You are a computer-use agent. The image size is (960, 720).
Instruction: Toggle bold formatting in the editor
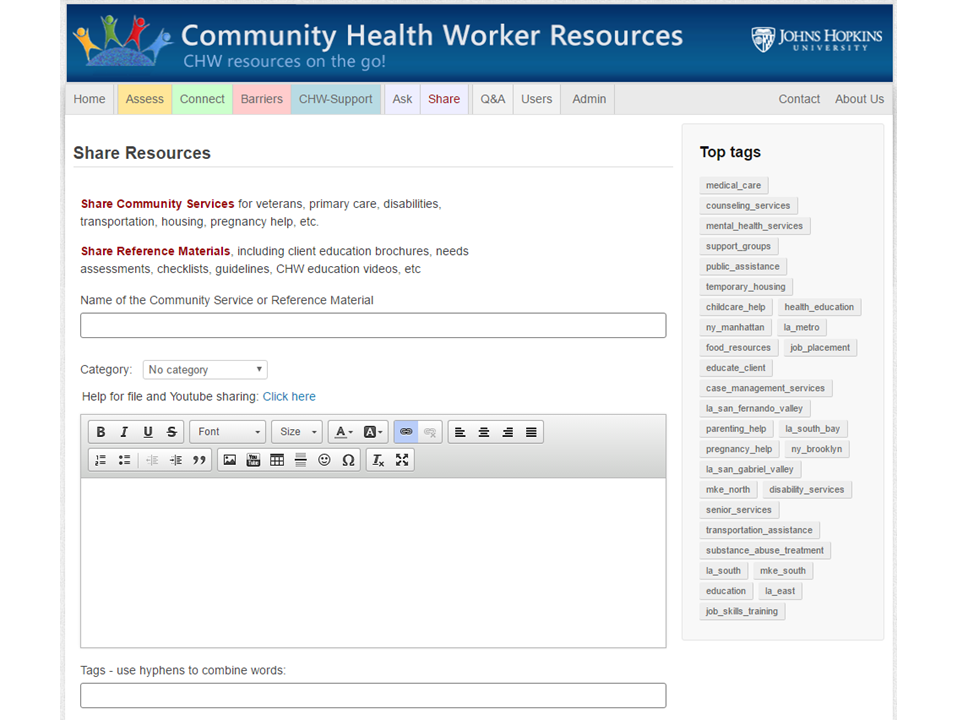100,432
